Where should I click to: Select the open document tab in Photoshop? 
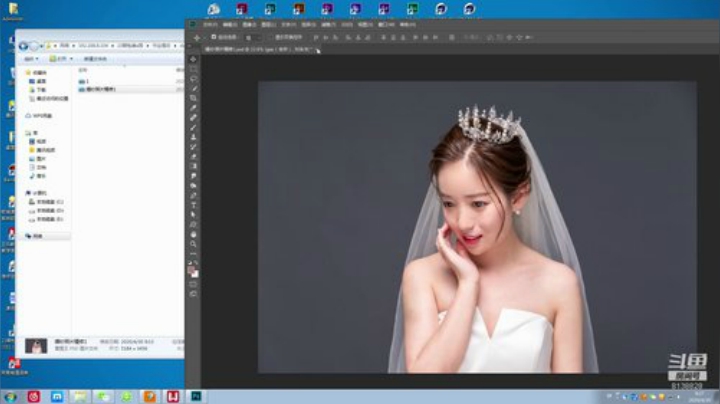259,49
